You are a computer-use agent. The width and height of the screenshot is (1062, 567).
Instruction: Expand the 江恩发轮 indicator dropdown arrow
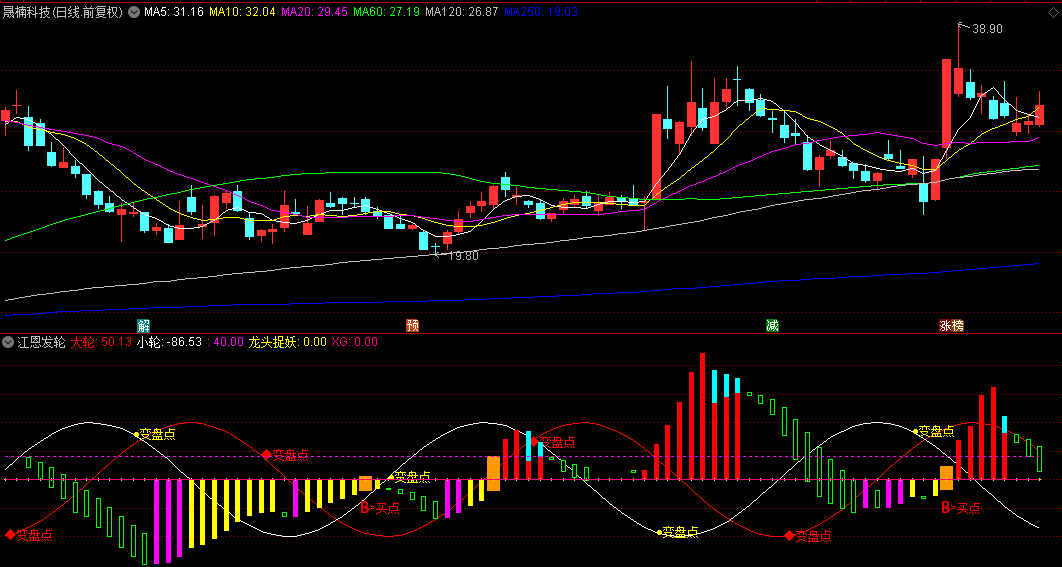7,342
